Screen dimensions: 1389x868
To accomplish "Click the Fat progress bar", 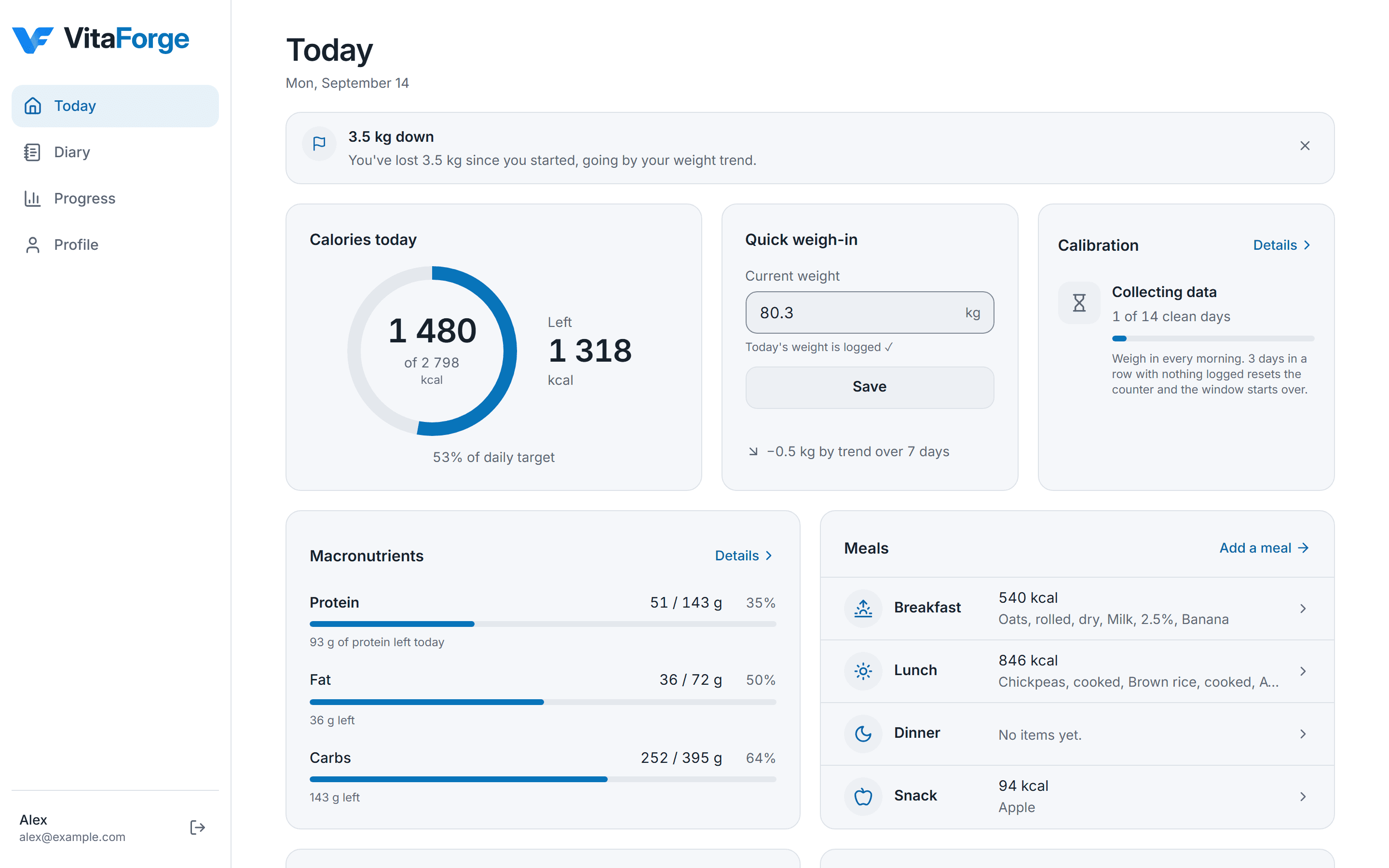I will (543, 702).
